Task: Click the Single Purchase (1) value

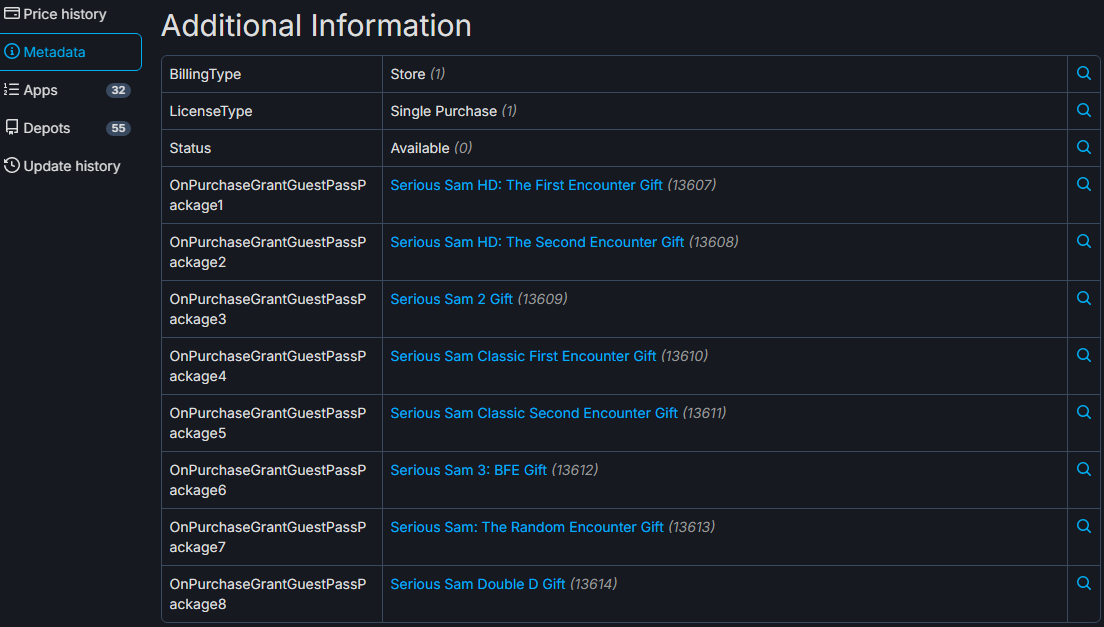Action: (x=453, y=111)
